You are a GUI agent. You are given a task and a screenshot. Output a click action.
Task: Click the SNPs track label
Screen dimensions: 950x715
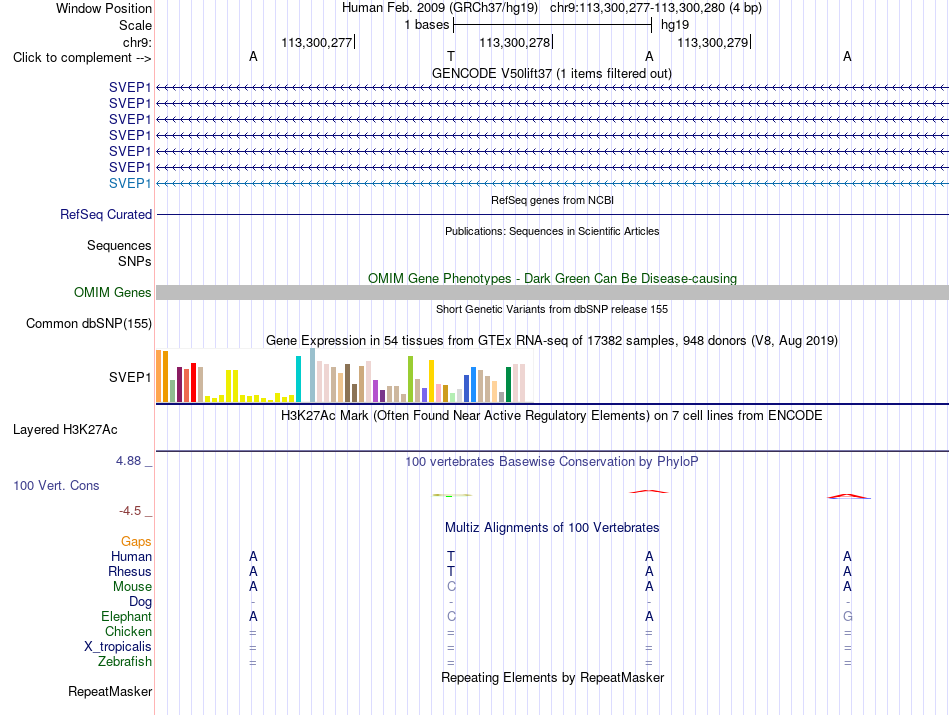point(135,261)
